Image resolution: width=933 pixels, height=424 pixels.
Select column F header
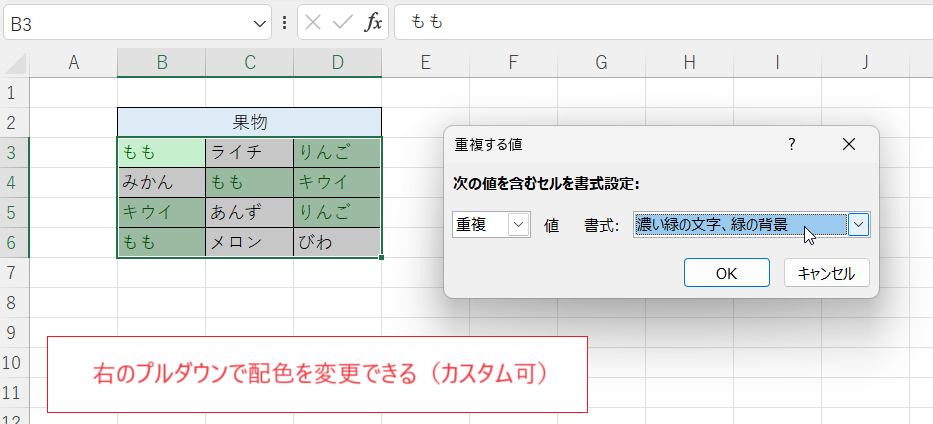(x=514, y=62)
